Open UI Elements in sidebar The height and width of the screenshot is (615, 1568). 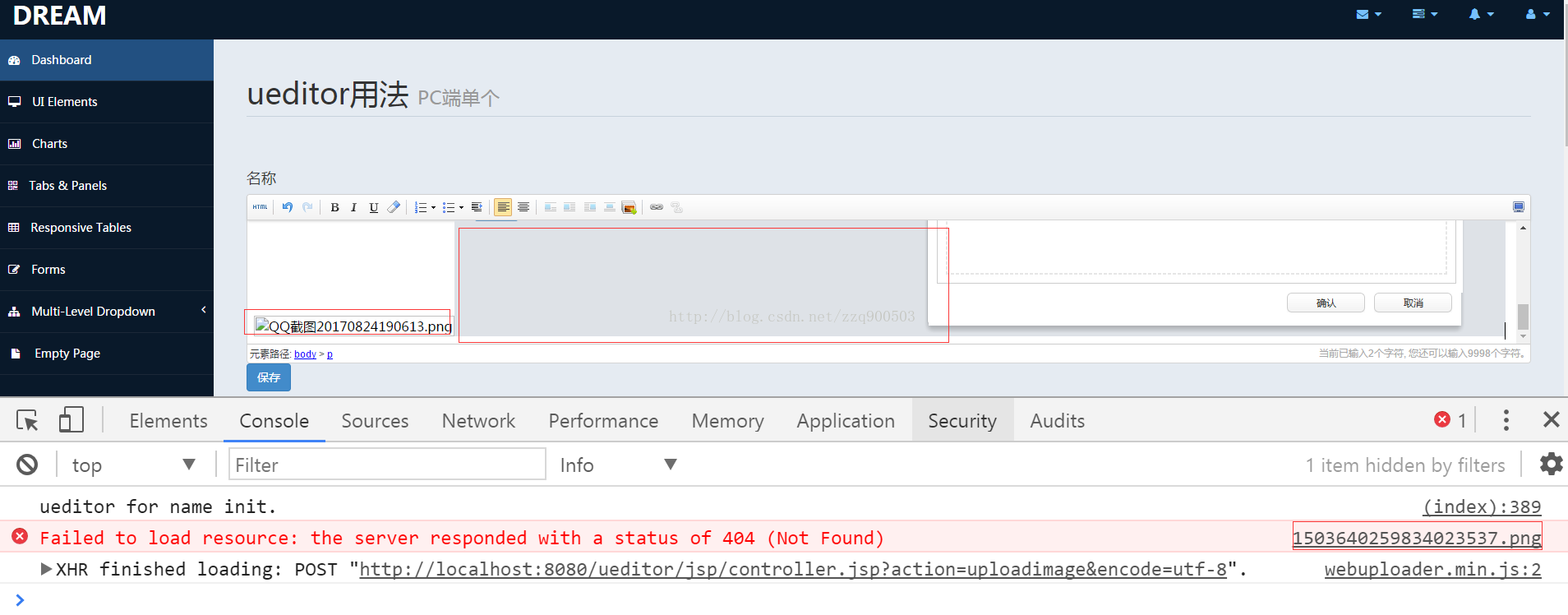coord(107,102)
